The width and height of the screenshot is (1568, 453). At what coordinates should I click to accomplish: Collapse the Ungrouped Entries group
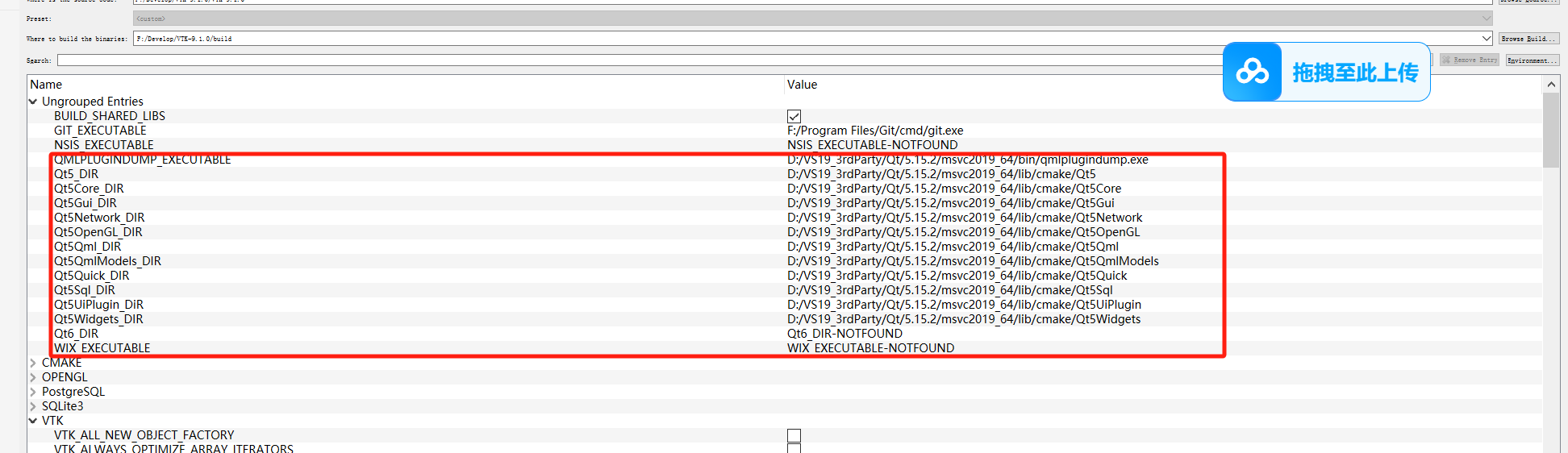tap(33, 102)
